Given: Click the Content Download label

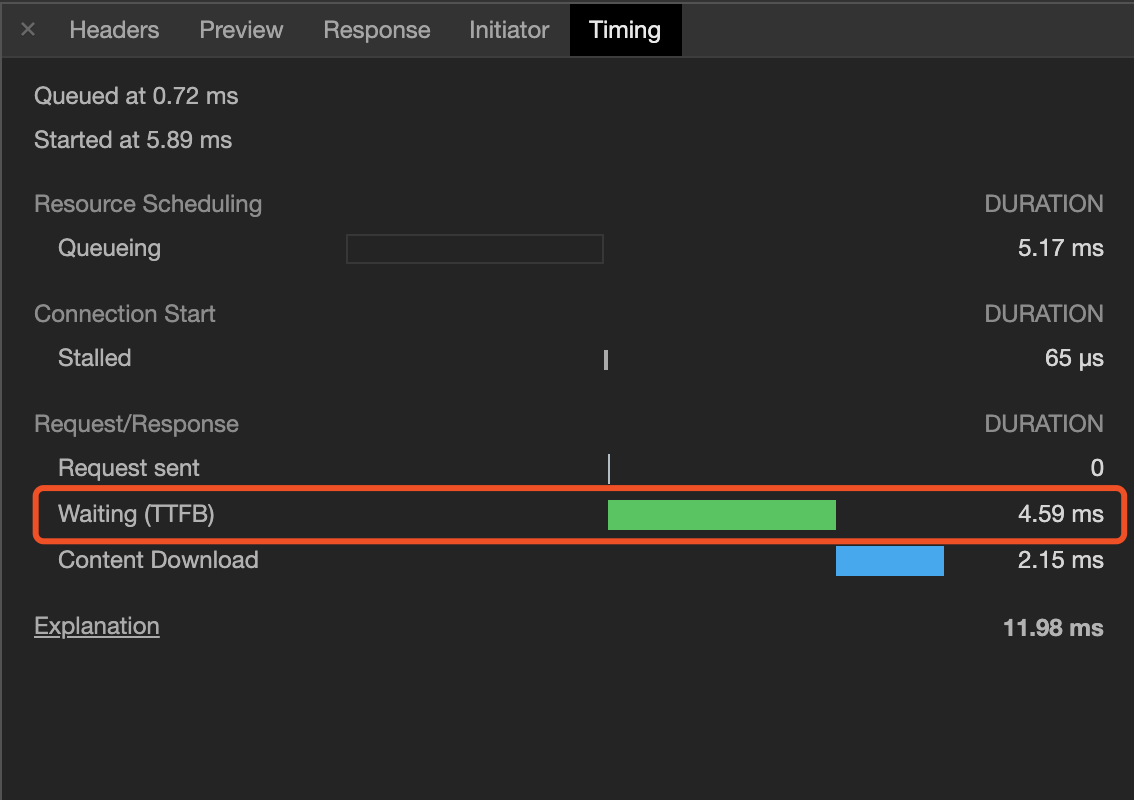Looking at the screenshot, I should coord(158,560).
